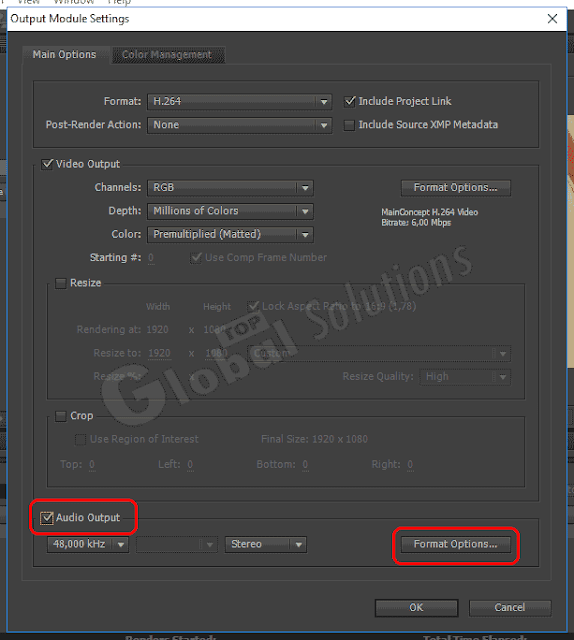
Task: Click the Bitrate: 6,00 Mbps text
Action: click(416, 223)
